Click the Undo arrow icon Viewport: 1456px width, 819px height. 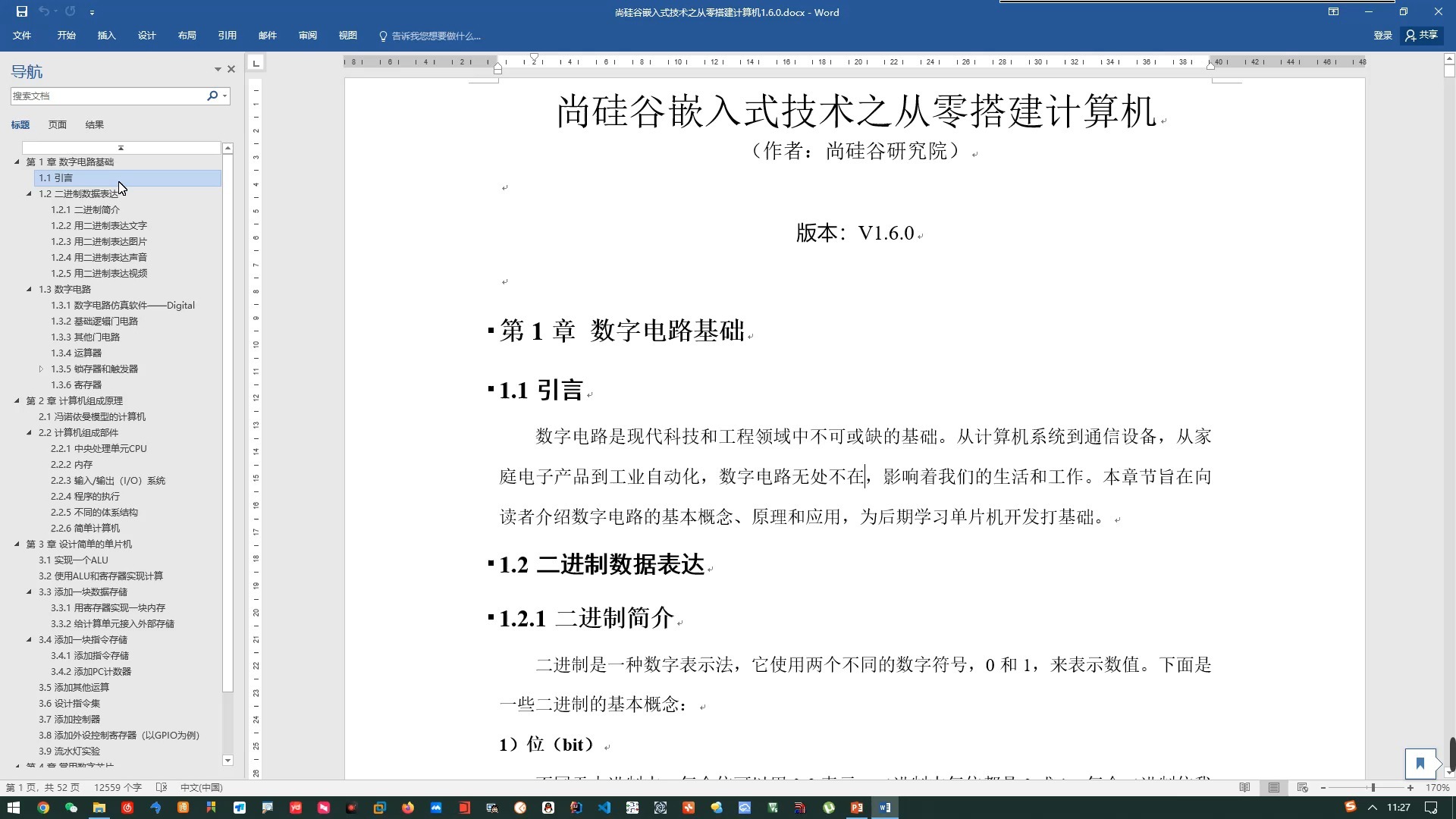[43, 11]
